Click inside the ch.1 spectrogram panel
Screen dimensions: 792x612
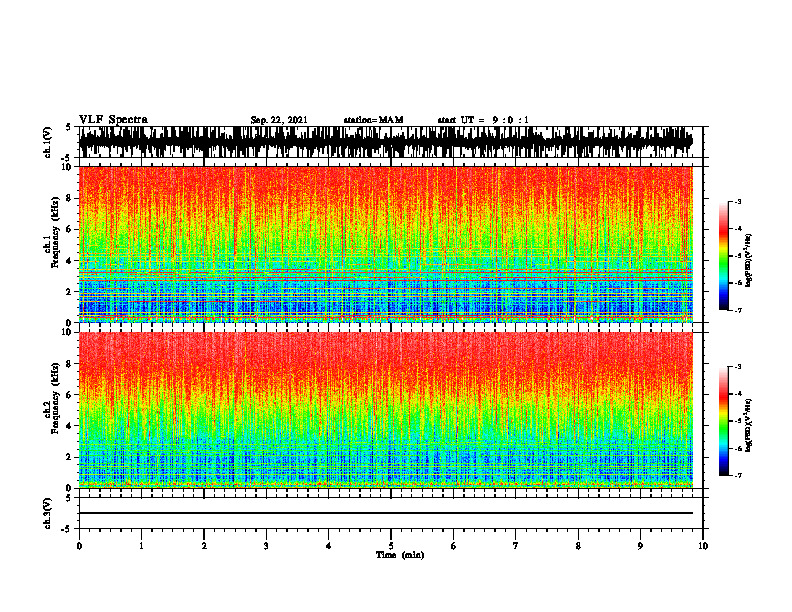point(385,244)
